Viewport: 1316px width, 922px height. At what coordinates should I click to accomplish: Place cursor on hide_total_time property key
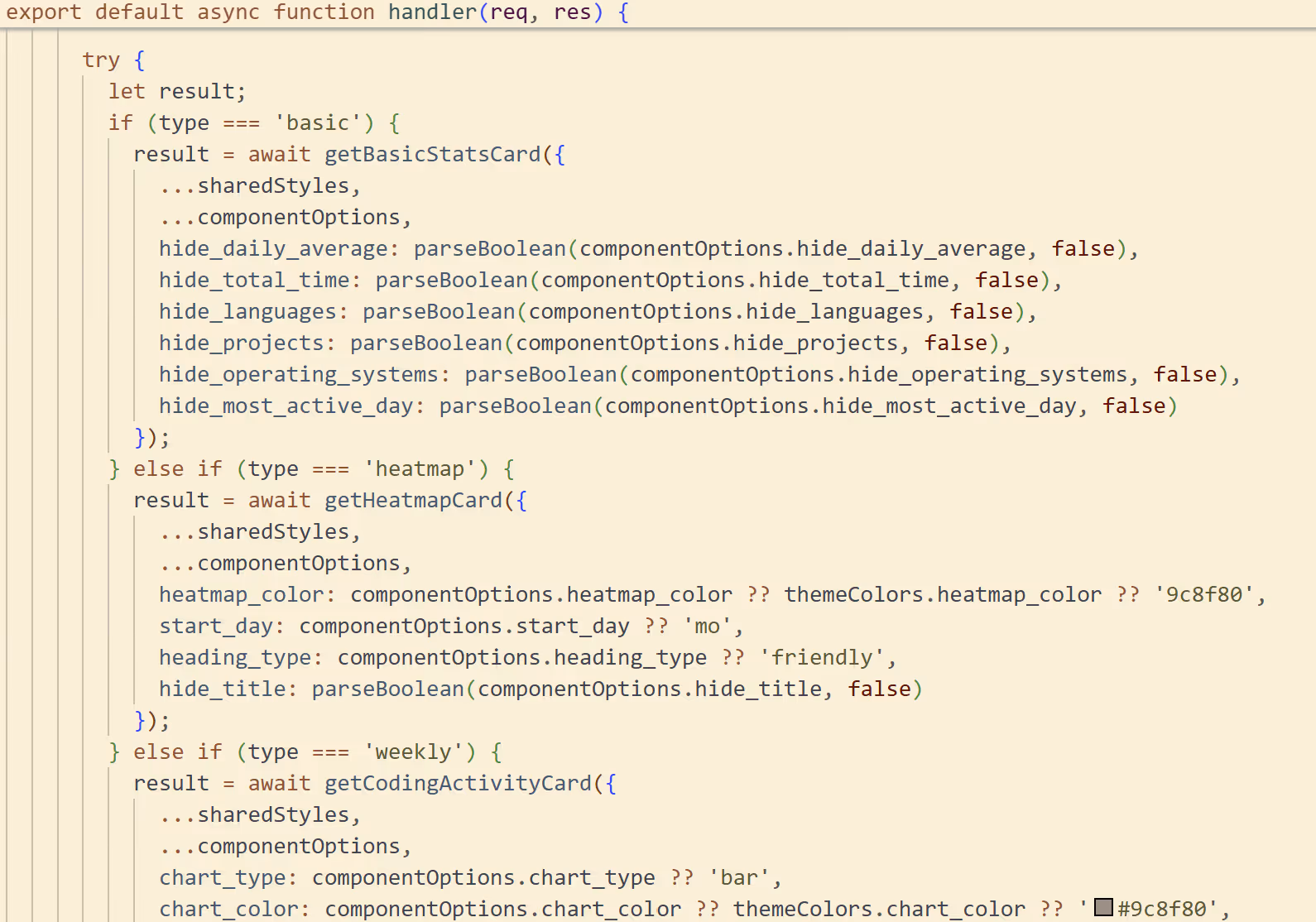(x=254, y=281)
